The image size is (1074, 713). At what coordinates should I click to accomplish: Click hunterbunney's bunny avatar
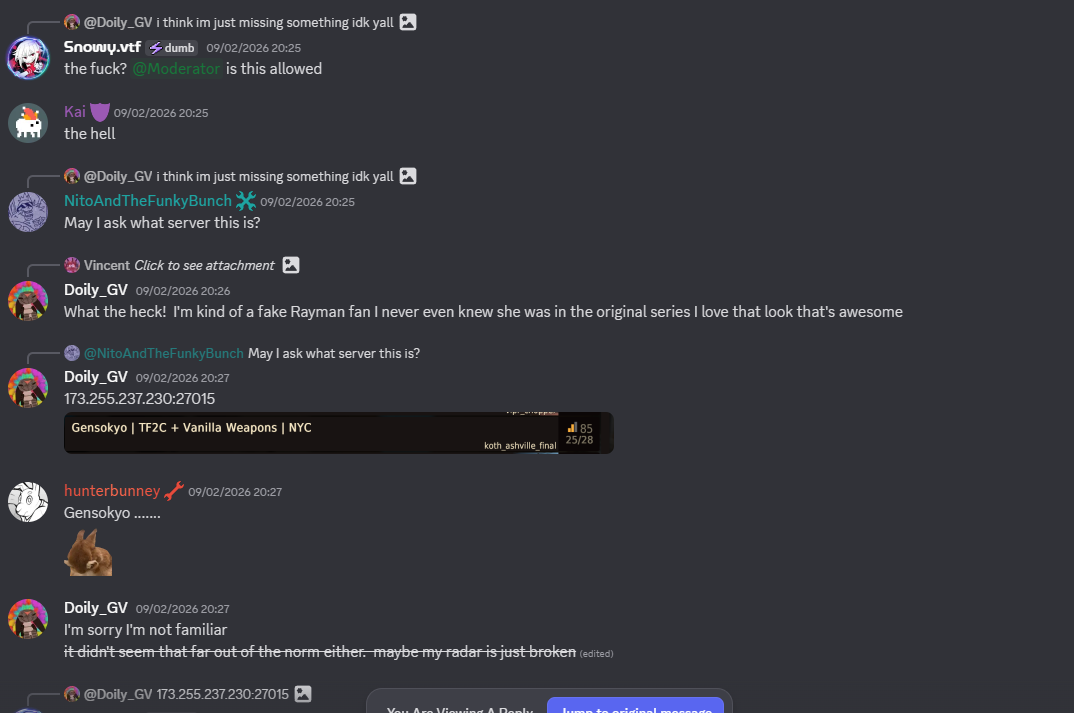tap(28, 501)
